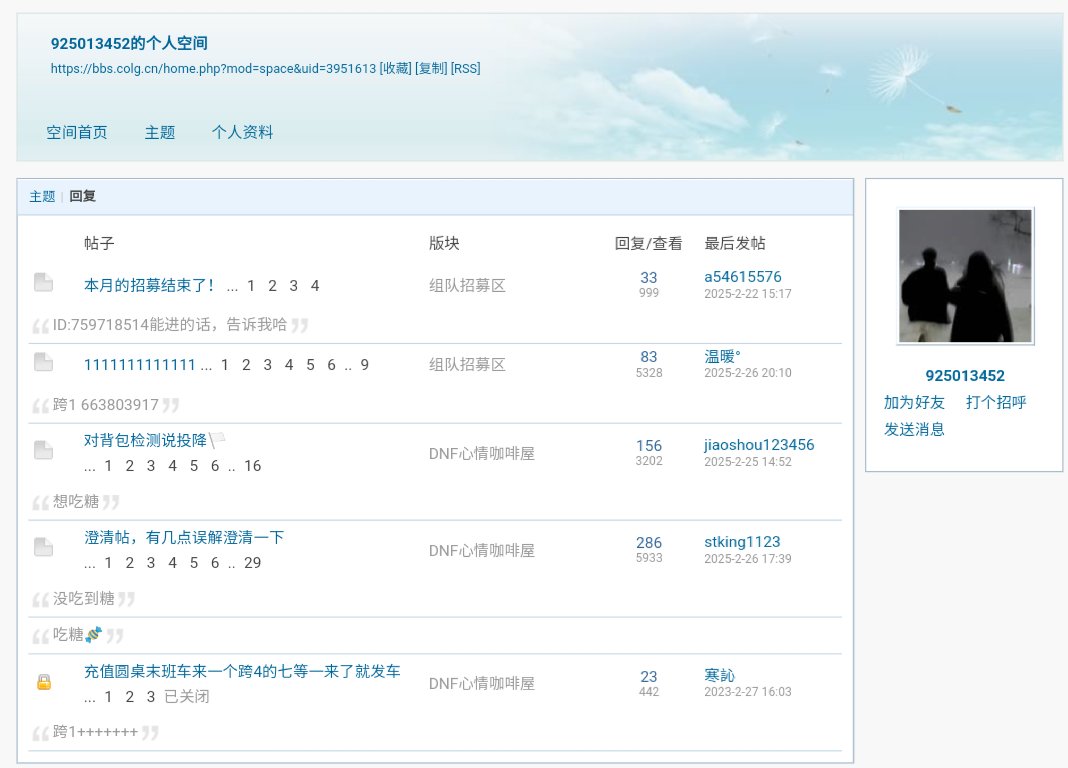1068x768 pixels.
Task: Switch to the 主题 list tab
Action: tap(42, 196)
